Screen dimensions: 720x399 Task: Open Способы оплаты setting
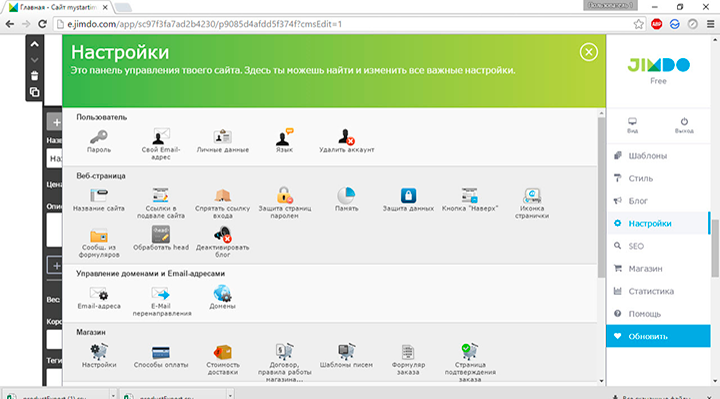(161, 356)
